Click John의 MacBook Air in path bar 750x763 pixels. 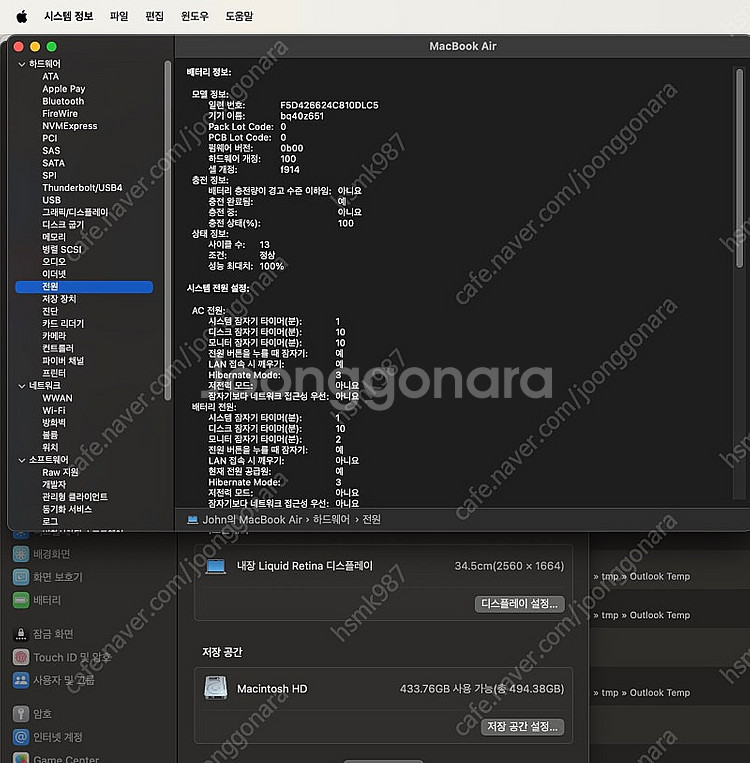pos(252,520)
